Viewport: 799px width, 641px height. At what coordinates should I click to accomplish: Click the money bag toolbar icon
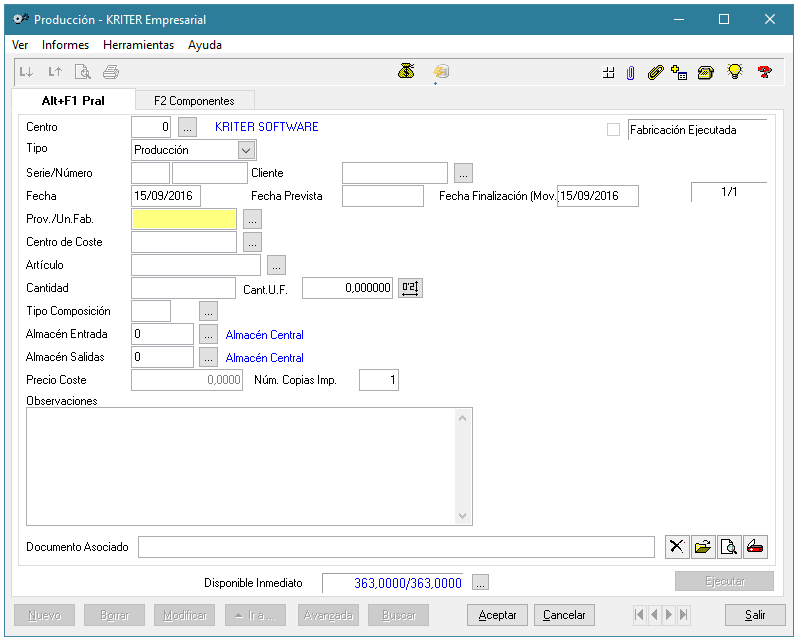tap(406, 71)
